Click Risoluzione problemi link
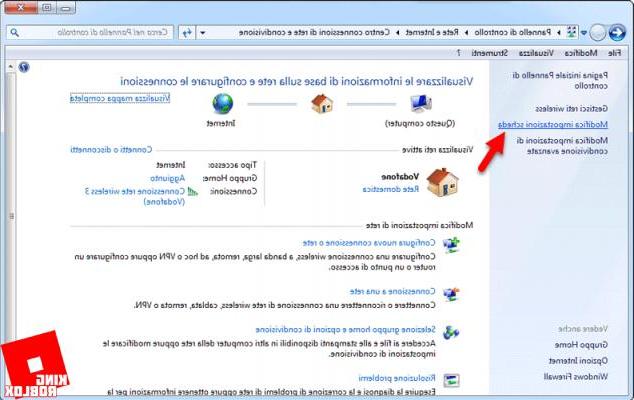634x400 pixels. [x=397, y=378]
